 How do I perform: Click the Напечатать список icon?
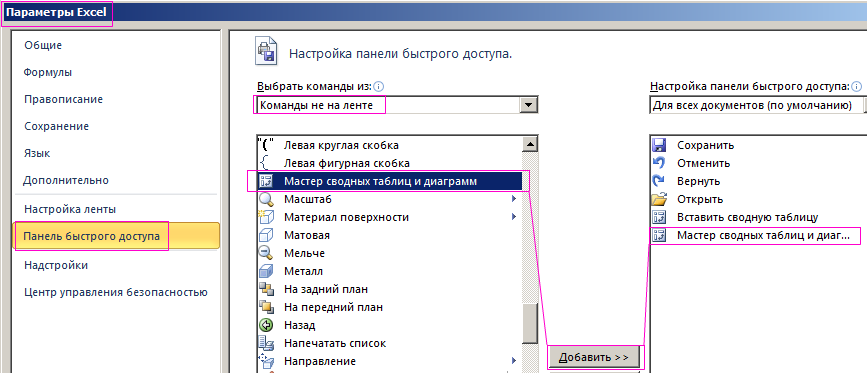[x=266, y=343]
